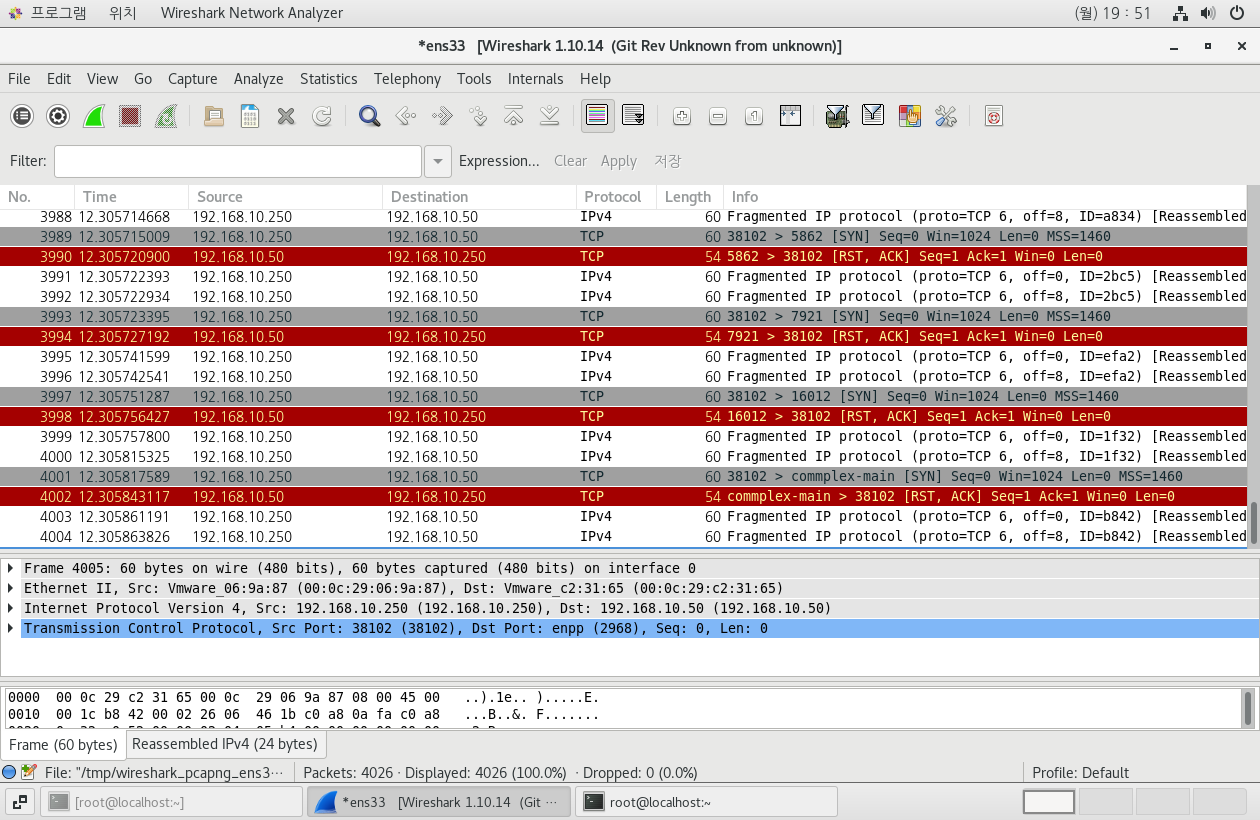Select packet 4001 commplex-main SYN row
The width and height of the screenshot is (1260, 820).
click(x=624, y=477)
